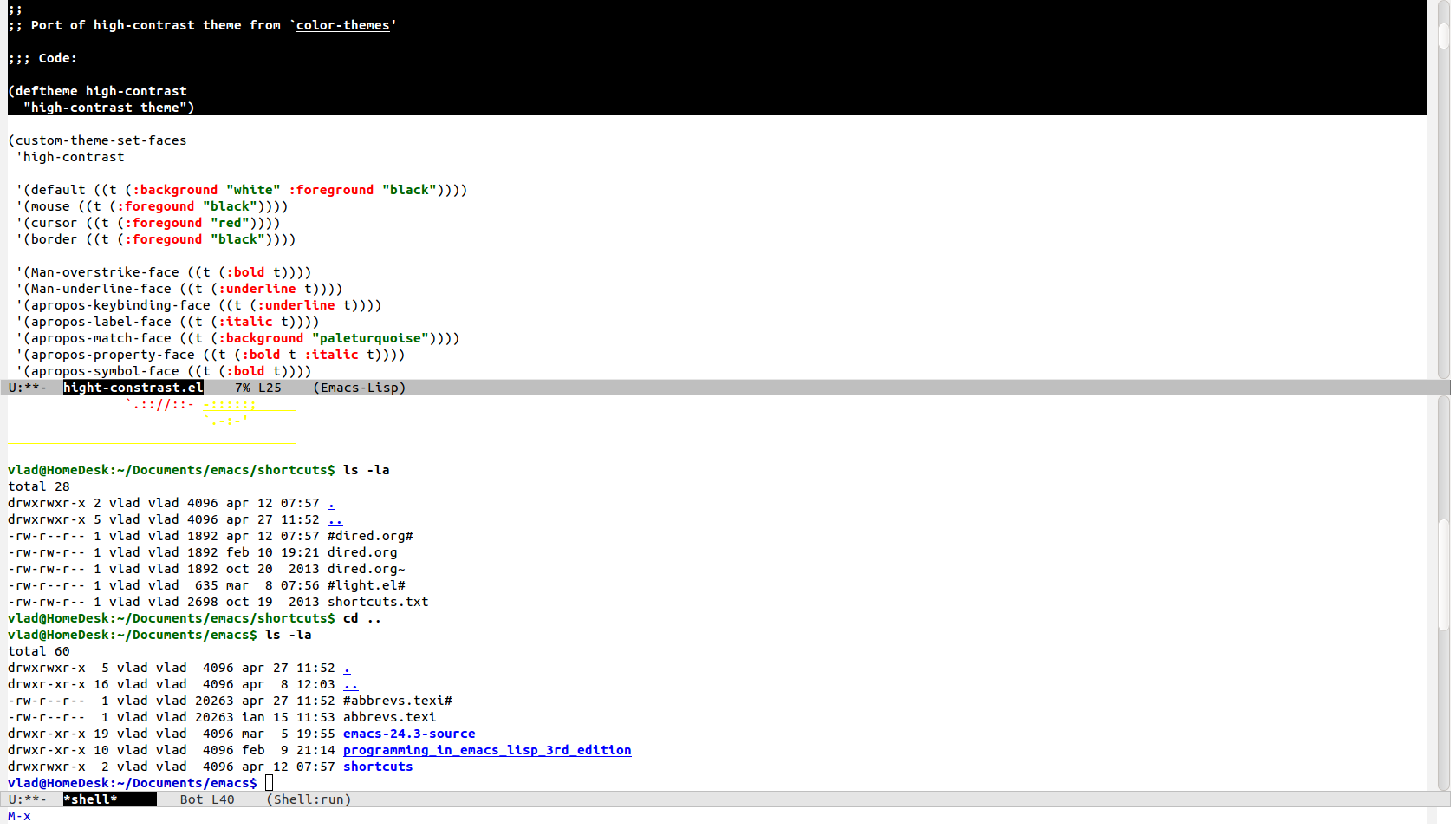This screenshot has width=1456, height=835.
Task: Click the '#abbrevs.texi#' file name
Action: tap(398, 701)
